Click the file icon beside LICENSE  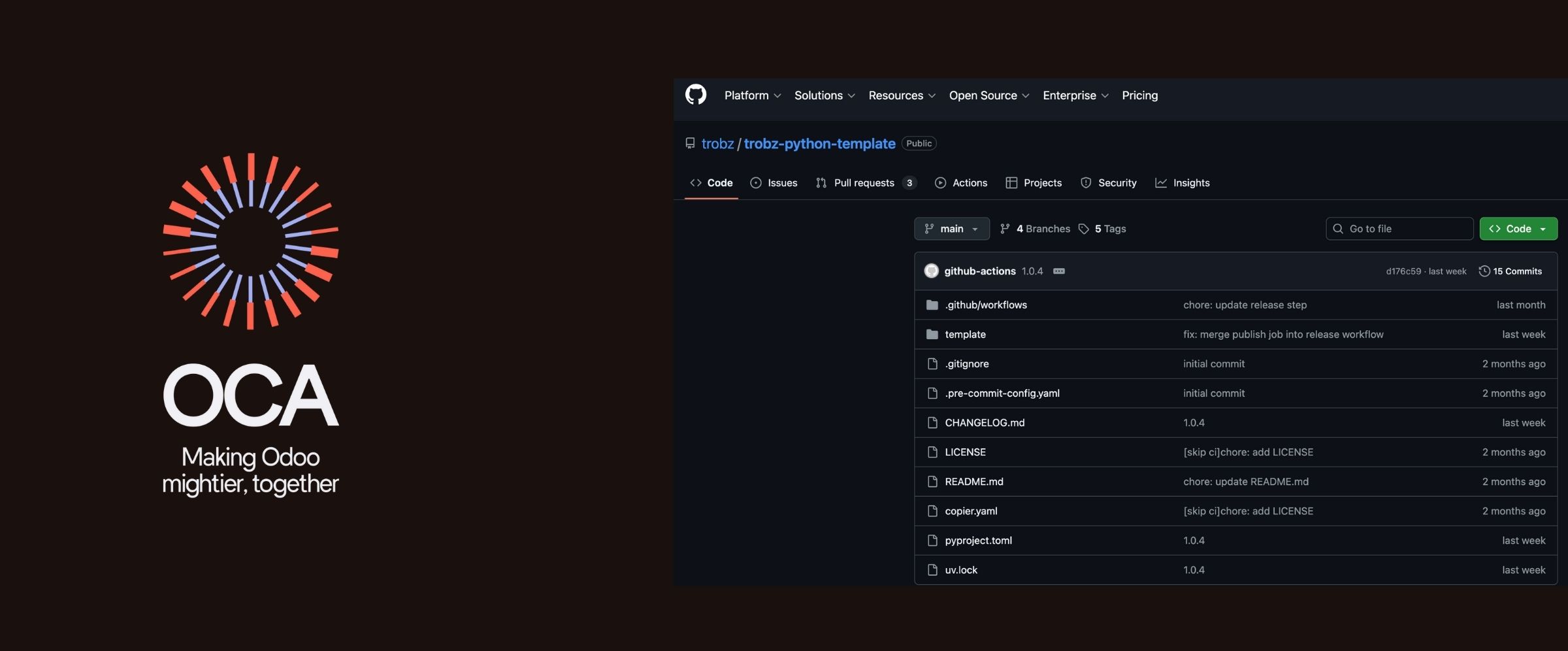pos(932,452)
